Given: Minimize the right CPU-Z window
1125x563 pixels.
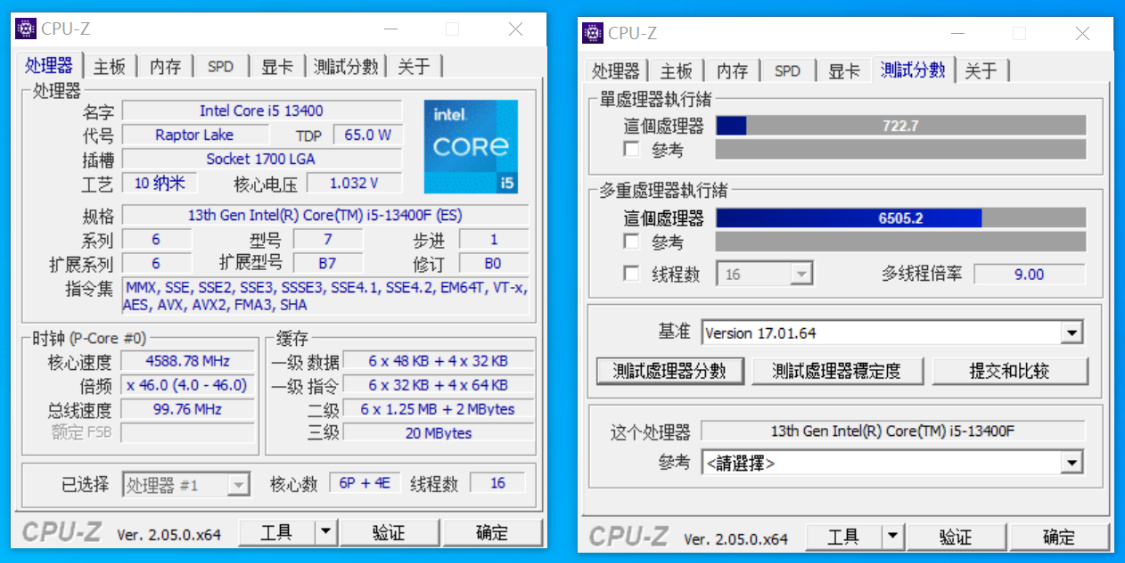Looking at the screenshot, I should tap(958, 33).
